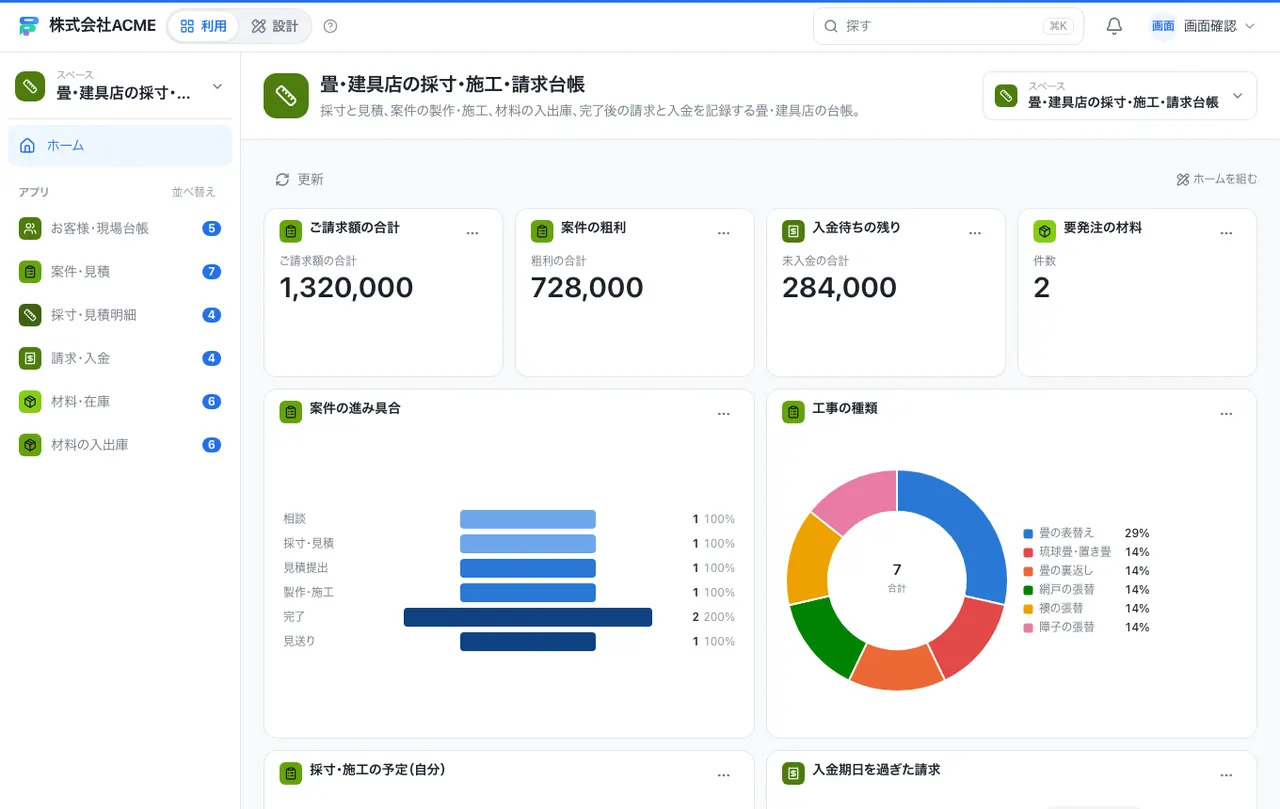
Task: Click 材料の入出庫 box icon
Action: 30,444
